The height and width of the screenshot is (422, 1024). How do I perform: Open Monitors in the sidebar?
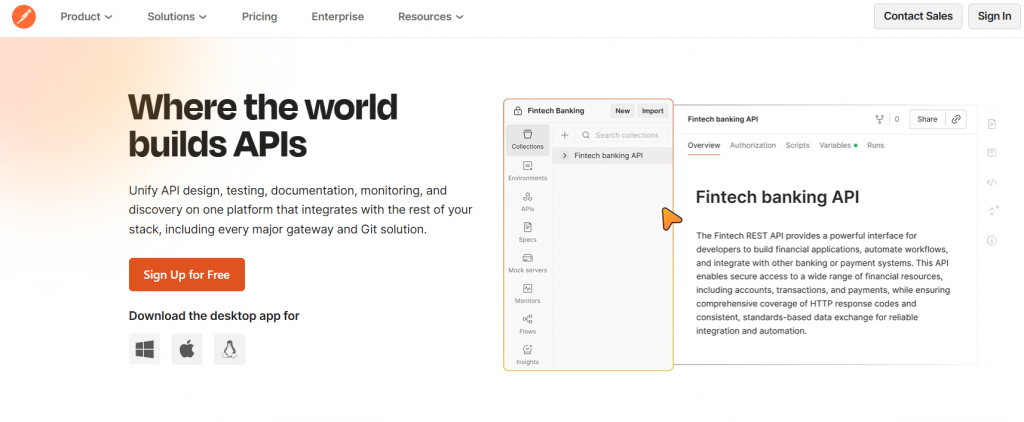tap(528, 294)
